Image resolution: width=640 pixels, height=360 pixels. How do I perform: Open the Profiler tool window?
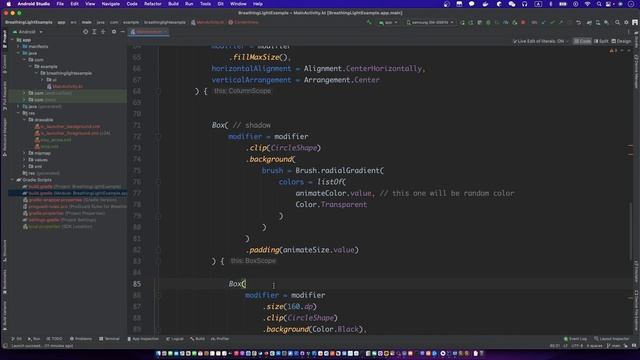tap(220, 339)
